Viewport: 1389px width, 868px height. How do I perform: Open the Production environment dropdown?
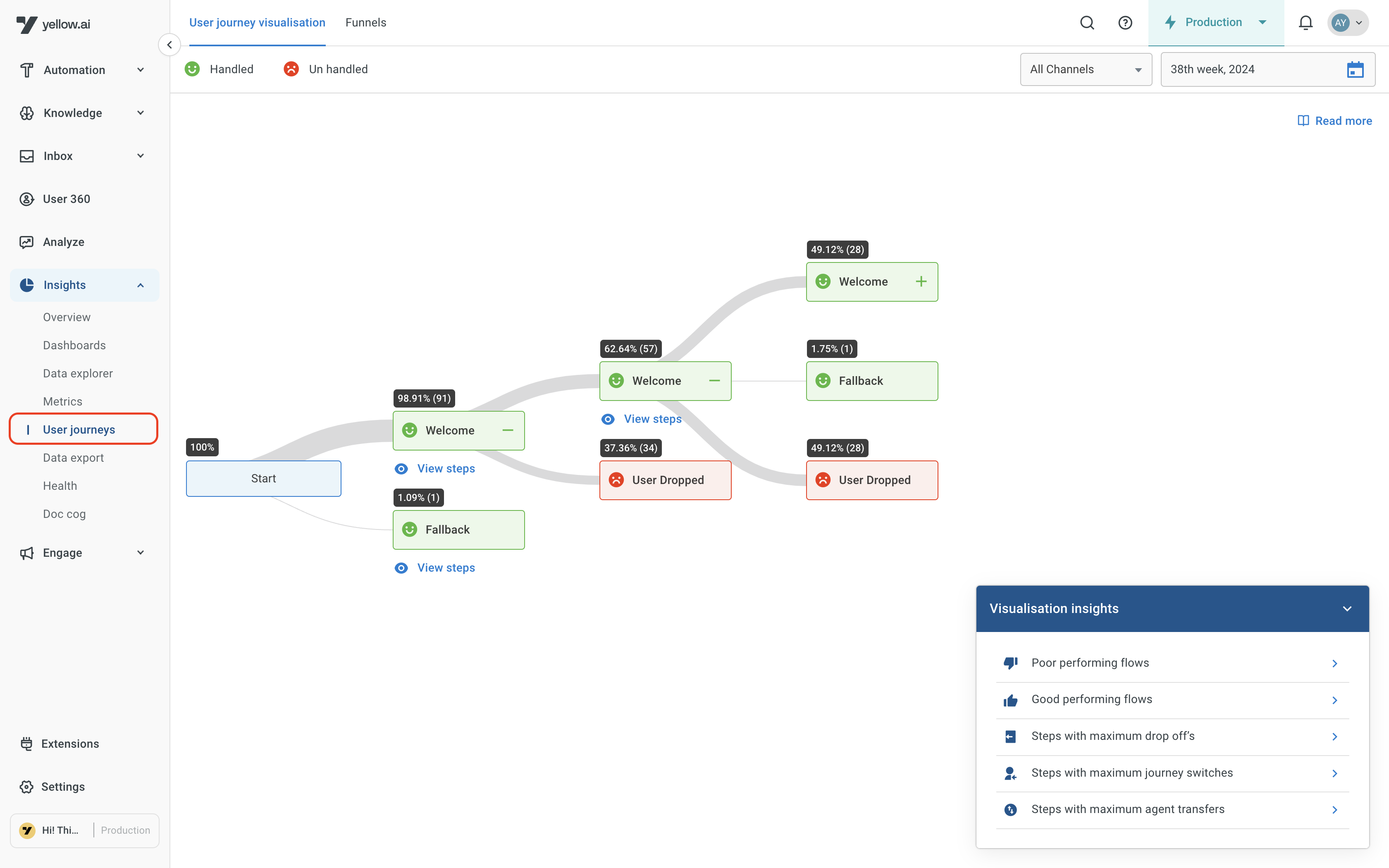1216,23
